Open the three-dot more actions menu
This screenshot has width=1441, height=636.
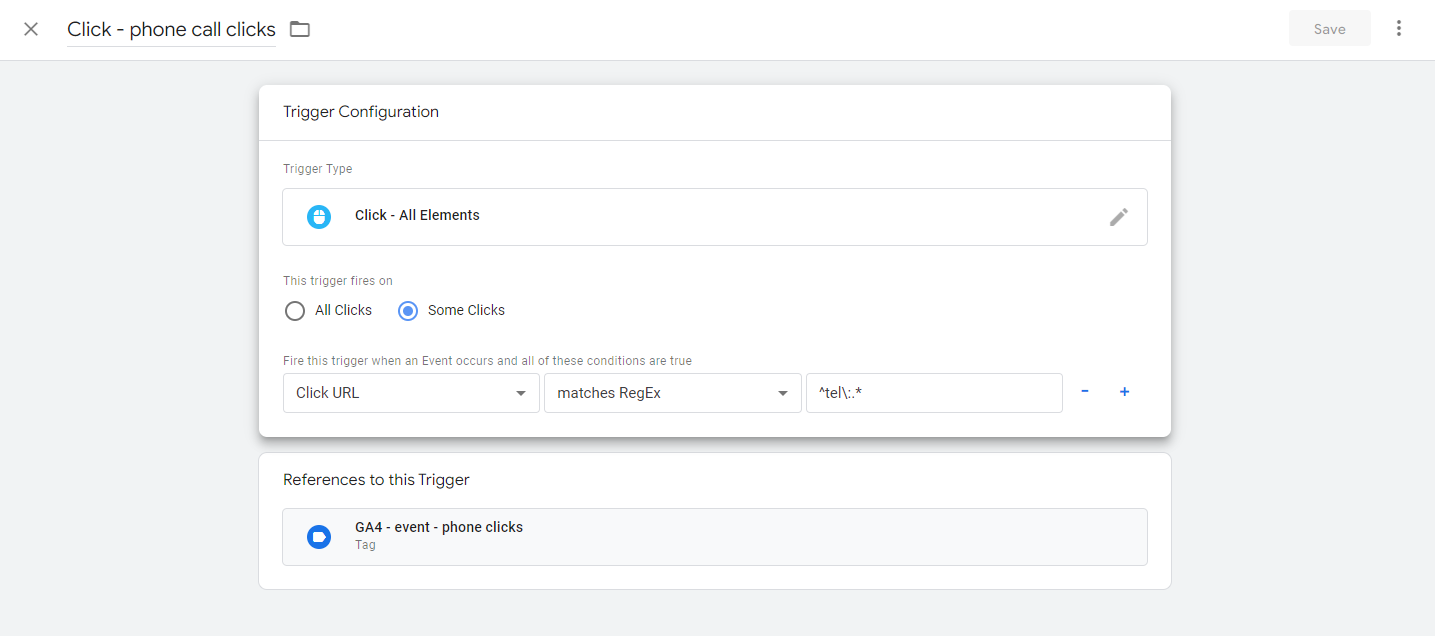[1398, 29]
